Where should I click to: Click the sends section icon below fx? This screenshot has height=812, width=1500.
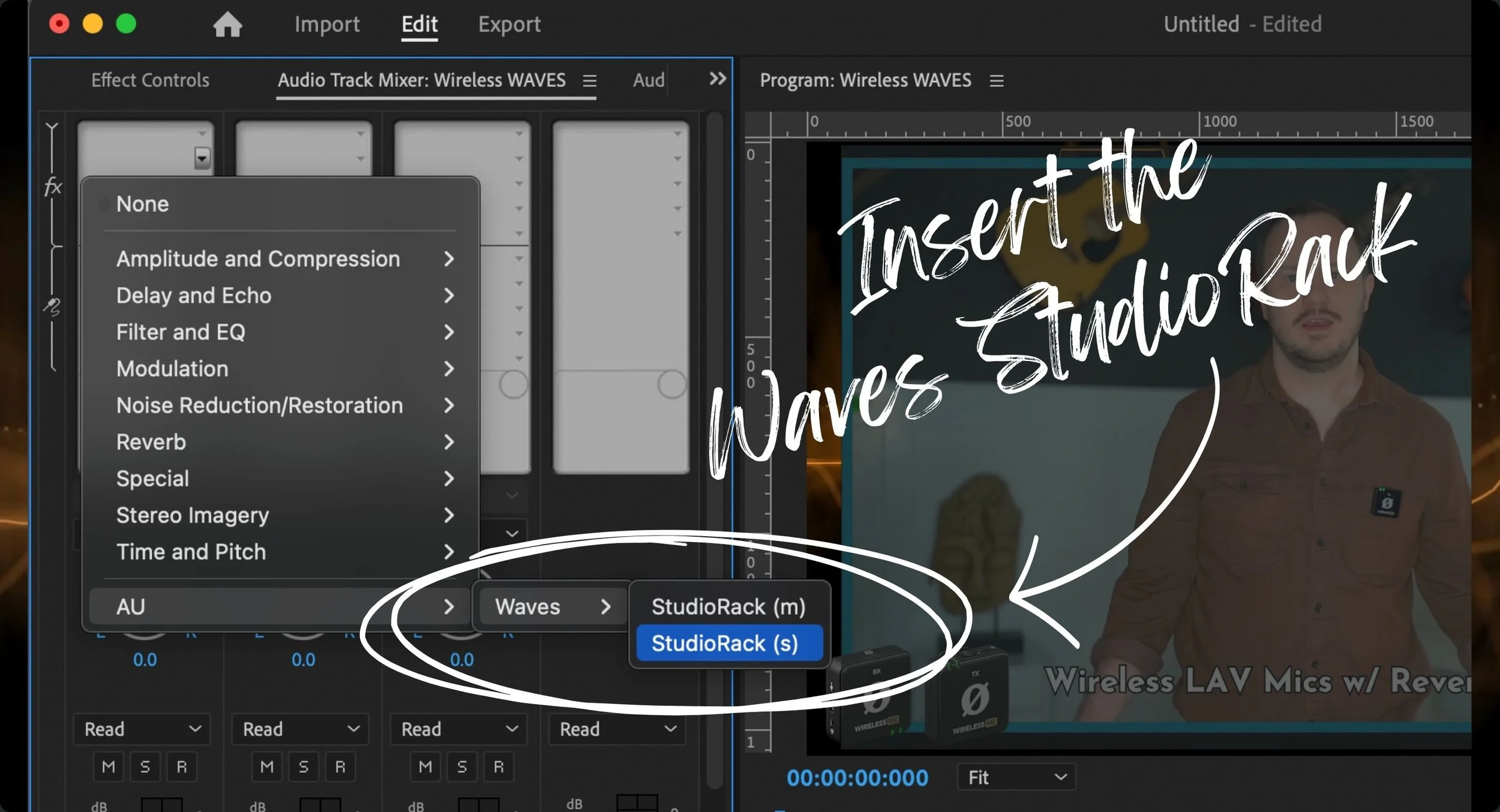[x=52, y=306]
